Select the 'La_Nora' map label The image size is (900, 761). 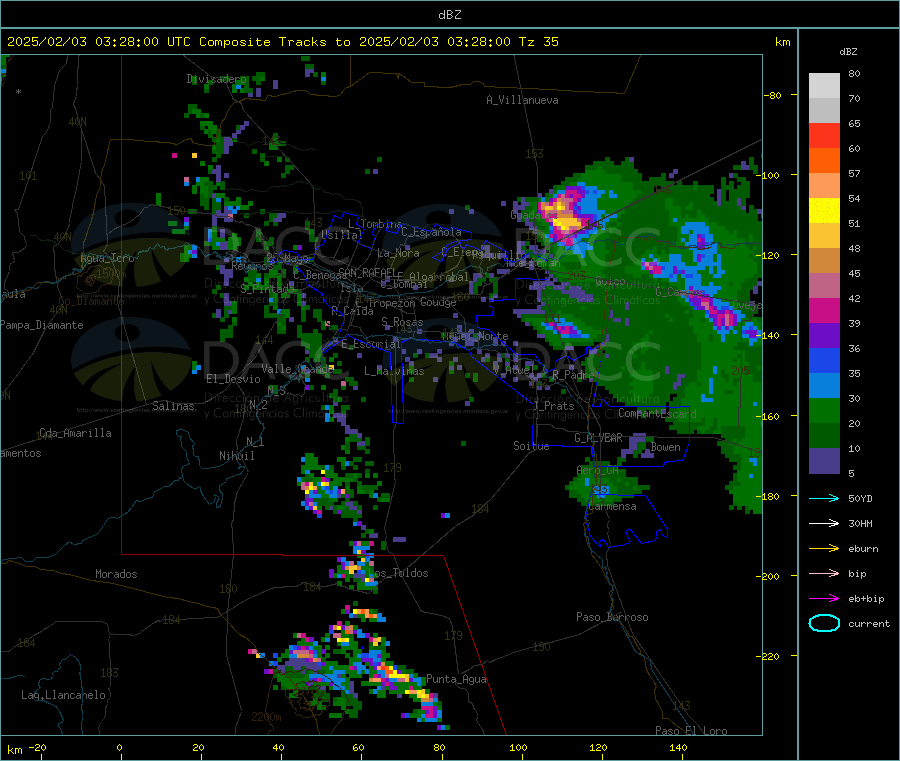pyautogui.click(x=398, y=253)
